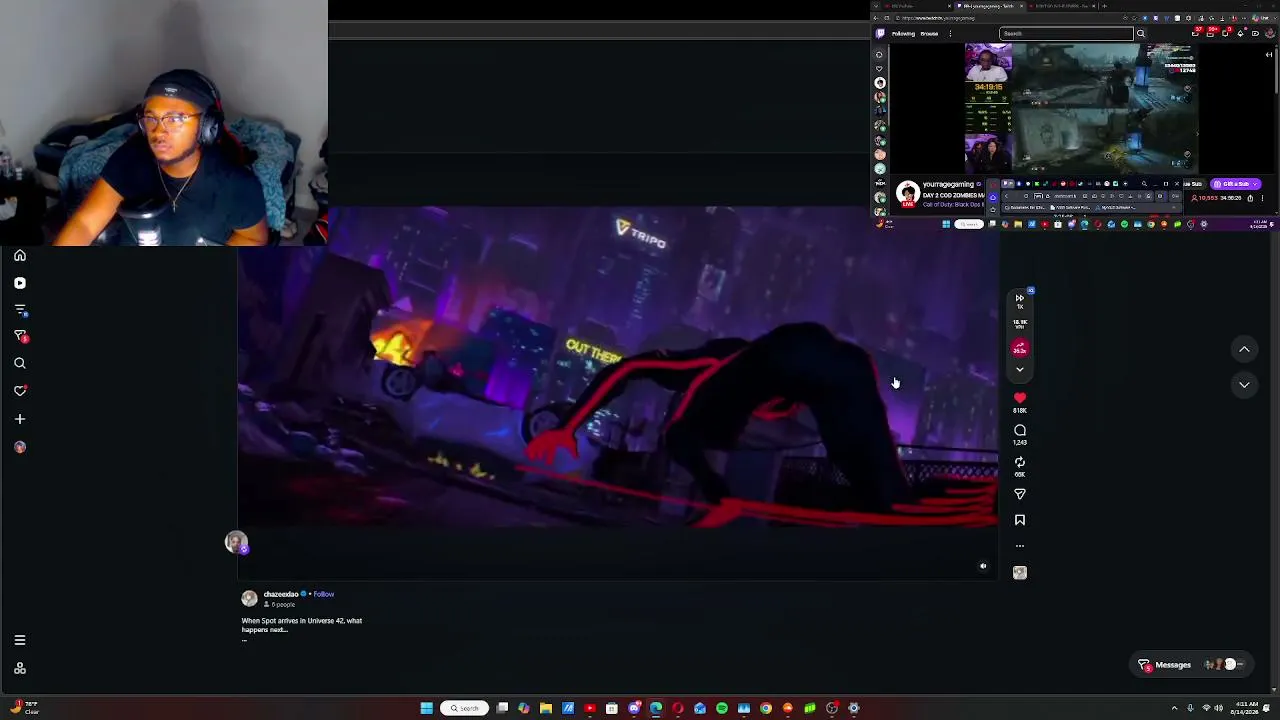Click the Gift a Sub button
This screenshot has height=720, width=1280.
[1236, 184]
